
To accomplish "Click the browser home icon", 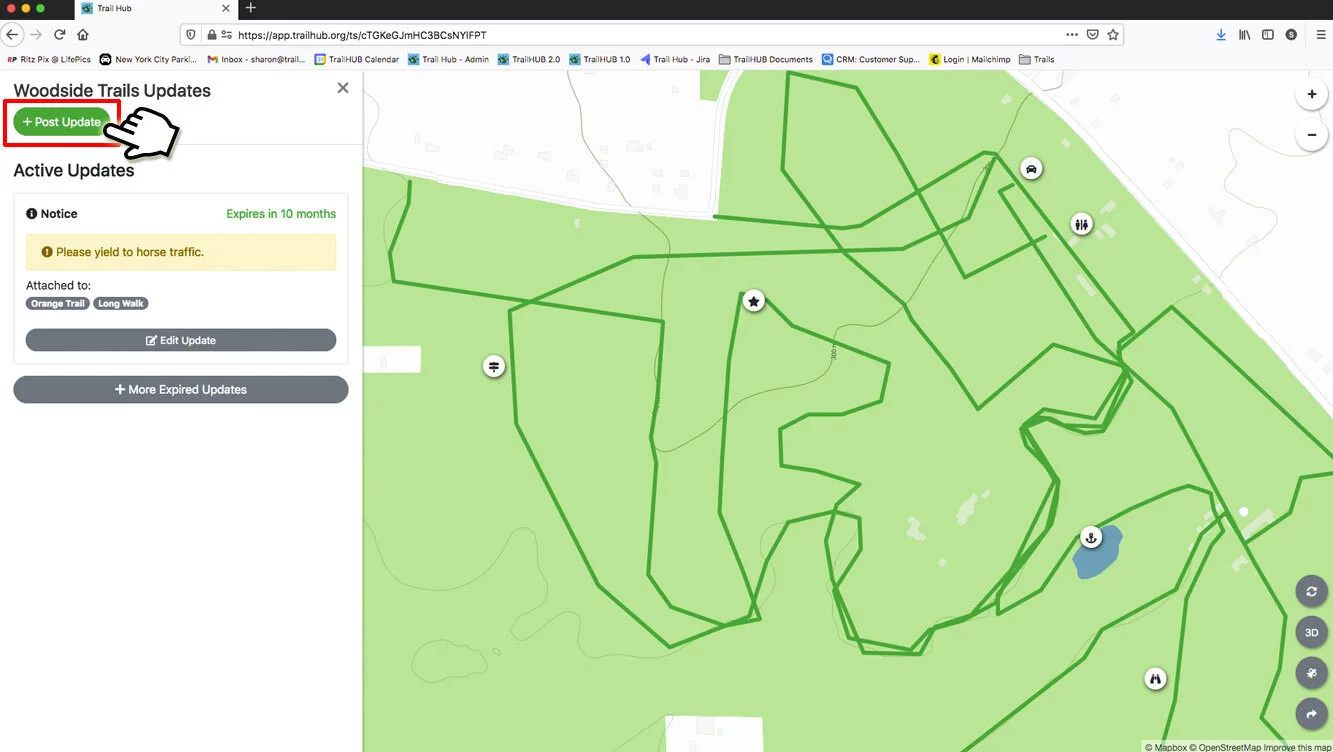I will [83, 35].
